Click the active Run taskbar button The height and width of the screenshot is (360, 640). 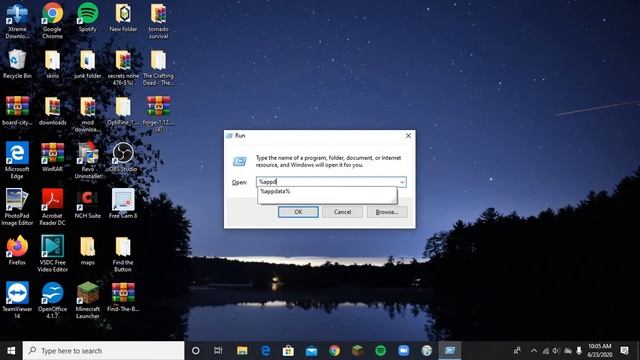click(449, 351)
